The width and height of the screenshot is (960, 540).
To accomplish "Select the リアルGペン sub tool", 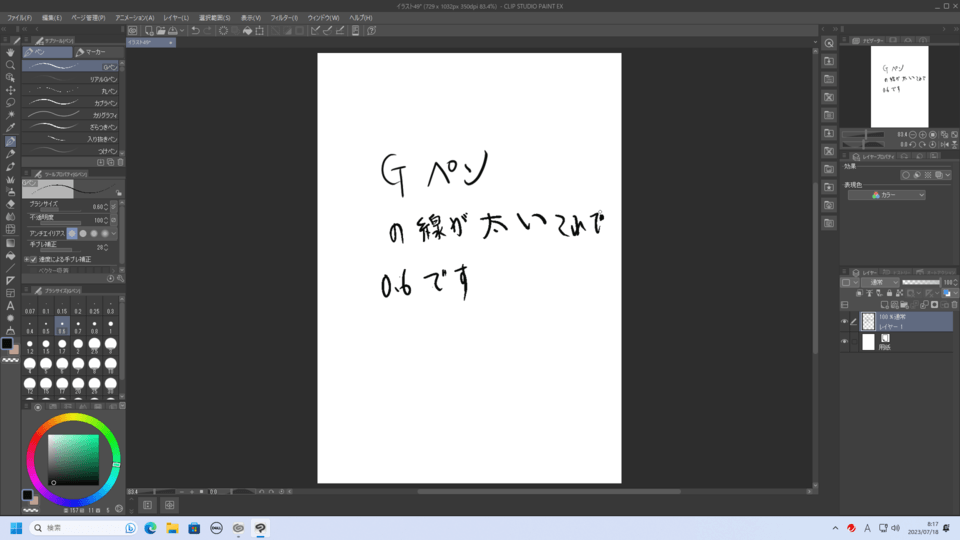I will (70, 79).
